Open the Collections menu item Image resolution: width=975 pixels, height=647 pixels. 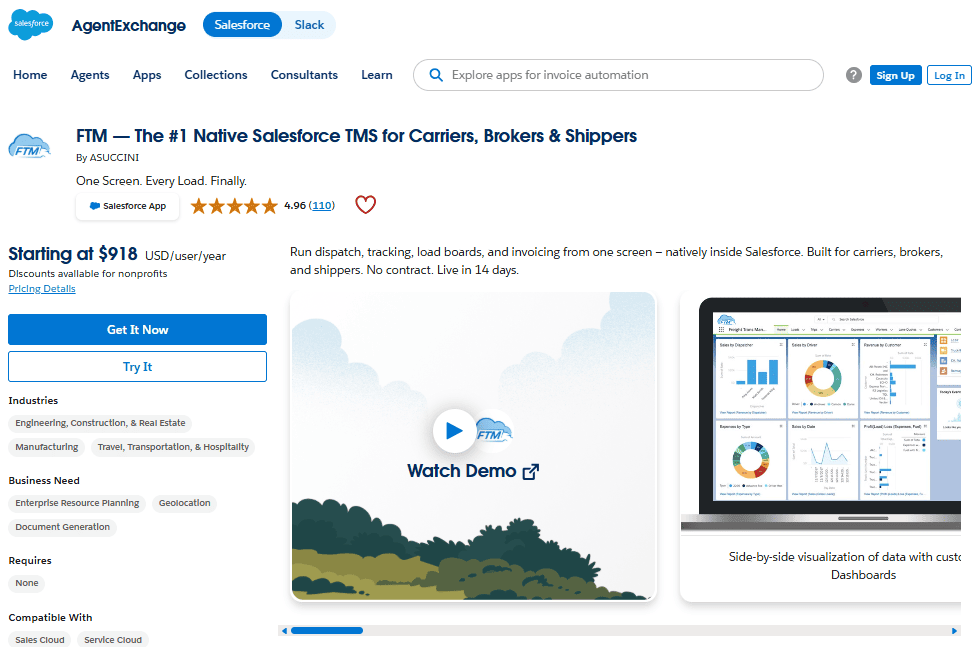[x=216, y=75]
